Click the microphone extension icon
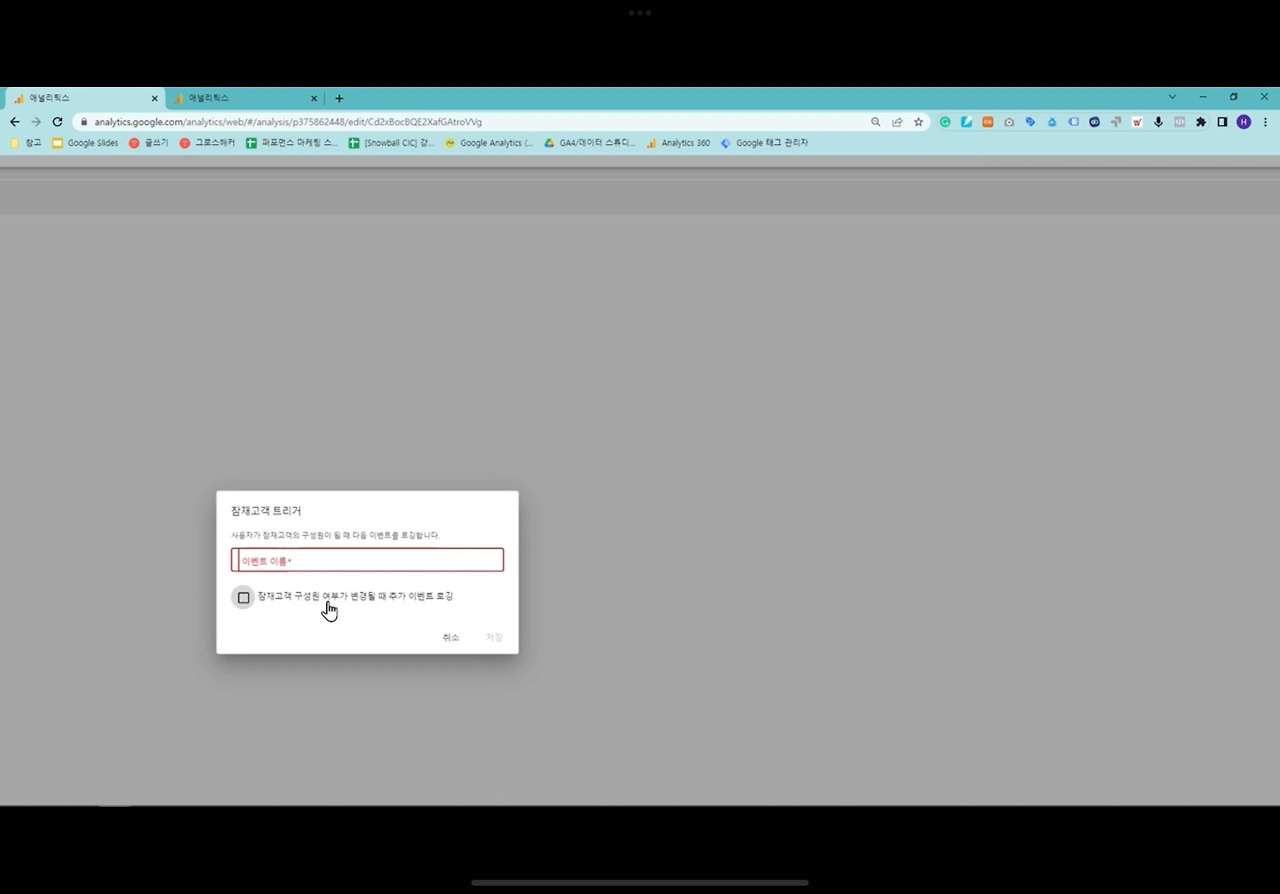Viewport: 1280px width, 894px height. (x=1158, y=122)
